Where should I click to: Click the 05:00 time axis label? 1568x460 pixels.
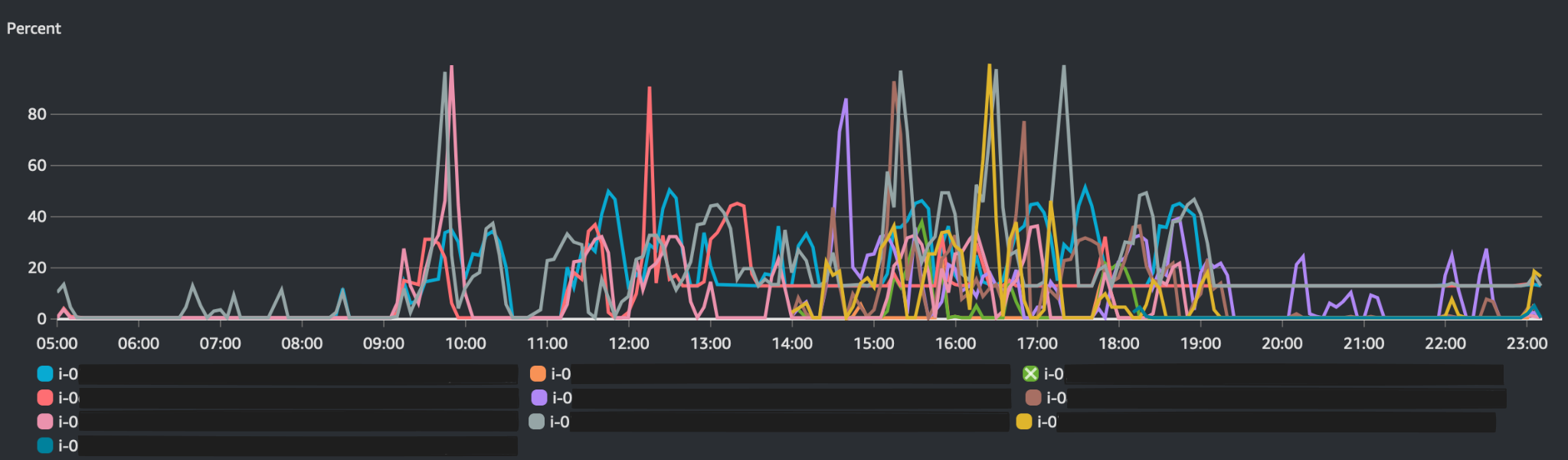pos(57,343)
